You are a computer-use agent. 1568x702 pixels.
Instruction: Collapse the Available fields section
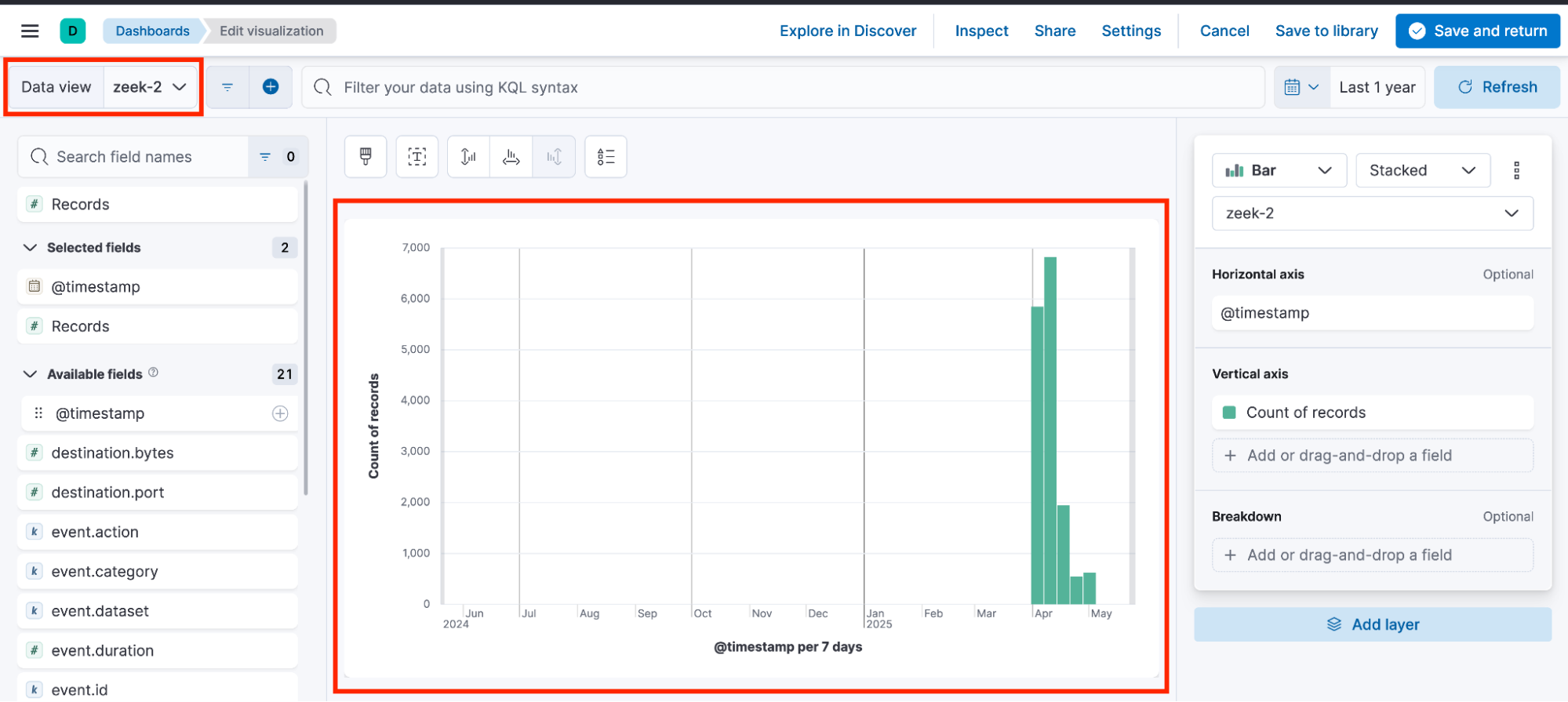coord(30,374)
